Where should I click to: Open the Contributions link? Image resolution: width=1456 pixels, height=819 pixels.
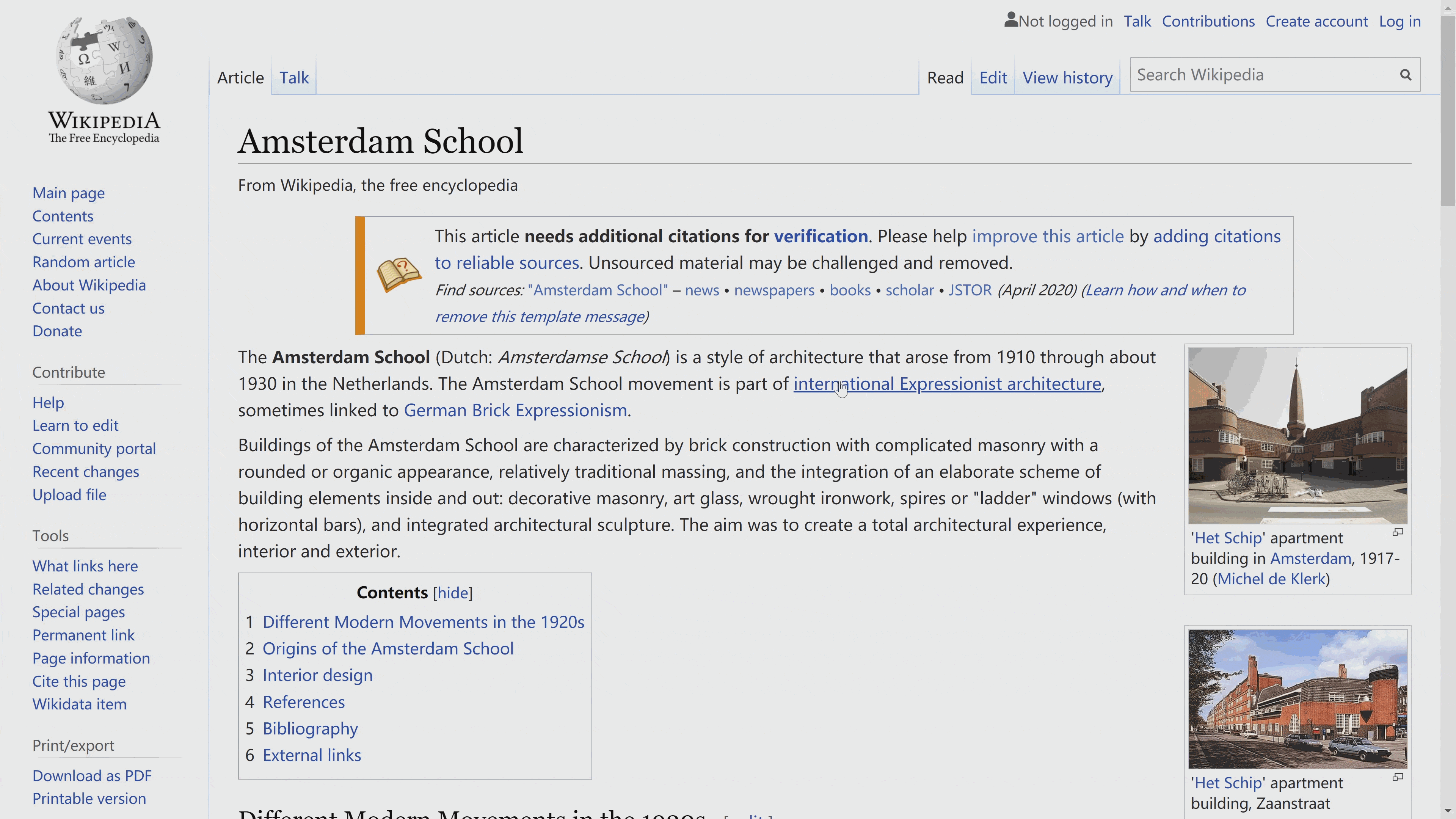(1208, 22)
